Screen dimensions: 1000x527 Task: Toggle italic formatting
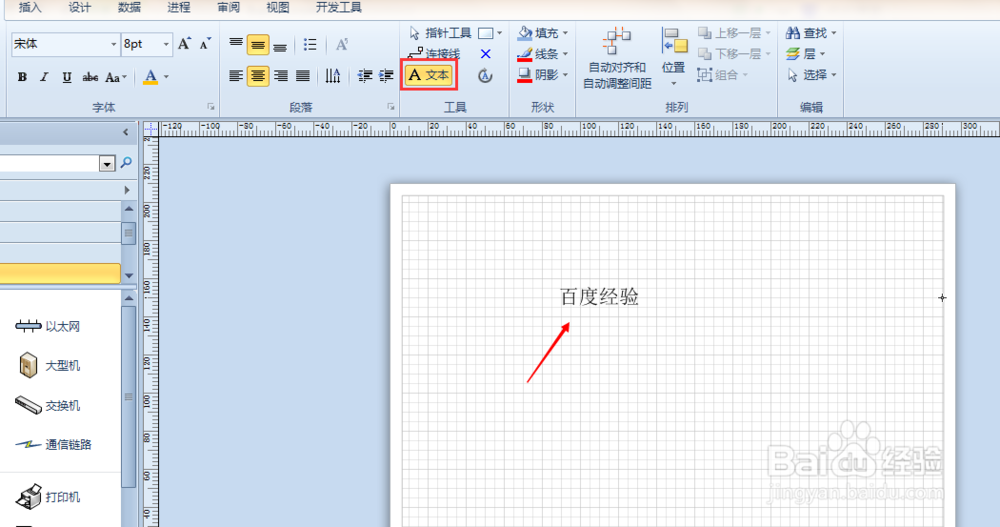(44, 77)
